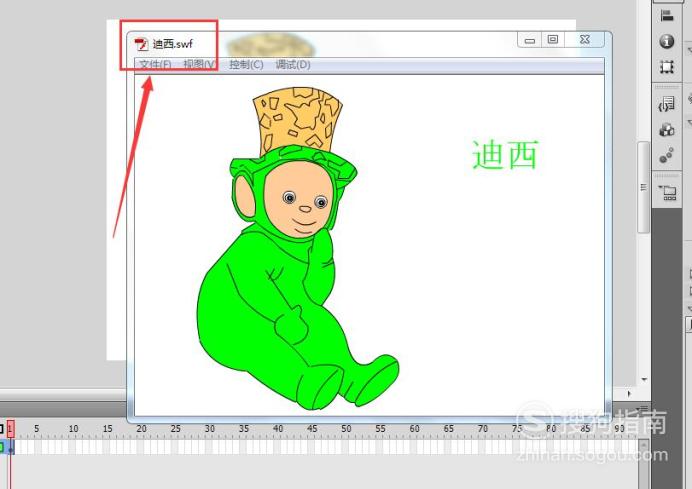Click frame 70 on the timeline ruler

(x=483, y=429)
